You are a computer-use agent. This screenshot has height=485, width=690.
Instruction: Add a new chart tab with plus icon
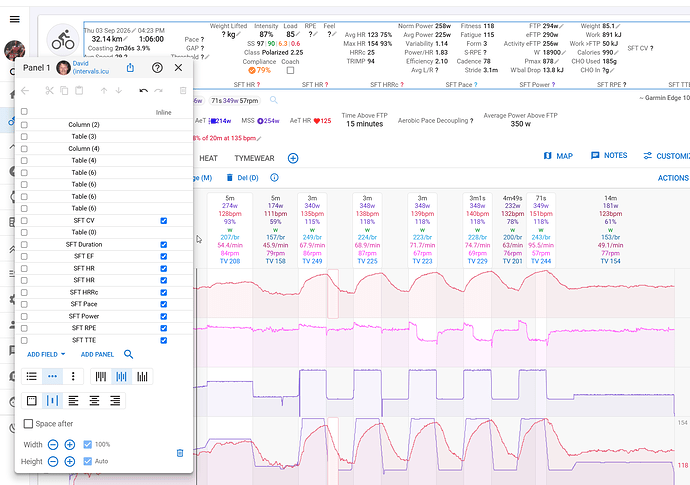[293, 158]
